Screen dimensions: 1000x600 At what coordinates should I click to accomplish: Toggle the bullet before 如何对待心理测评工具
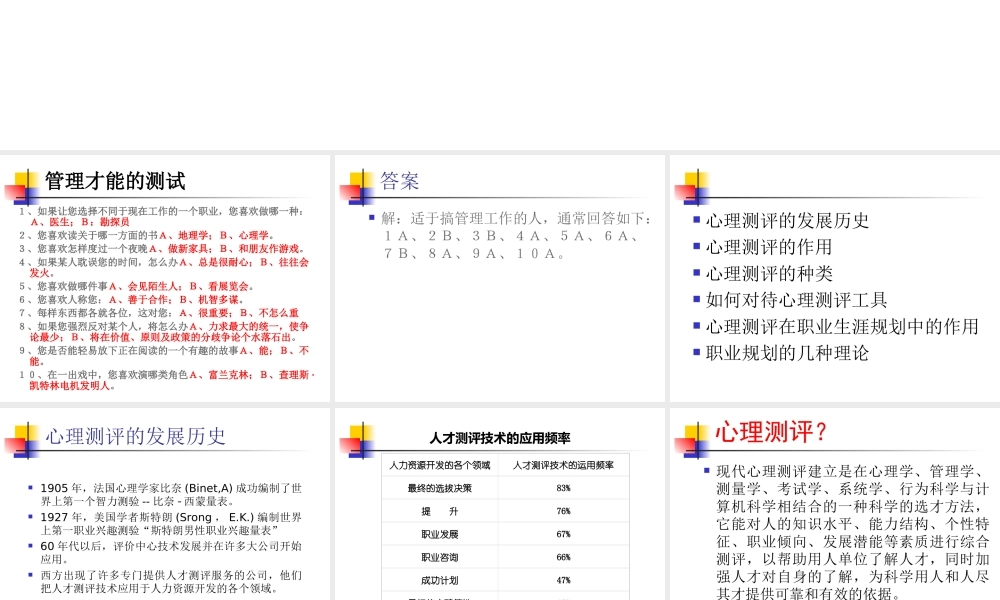(x=695, y=301)
